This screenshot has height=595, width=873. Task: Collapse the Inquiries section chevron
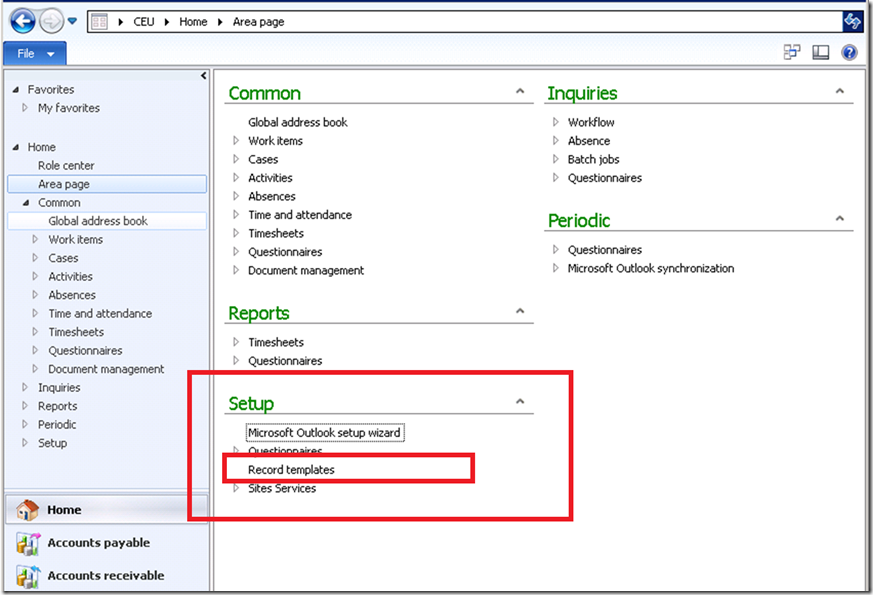pyautogui.click(x=839, y=92)
